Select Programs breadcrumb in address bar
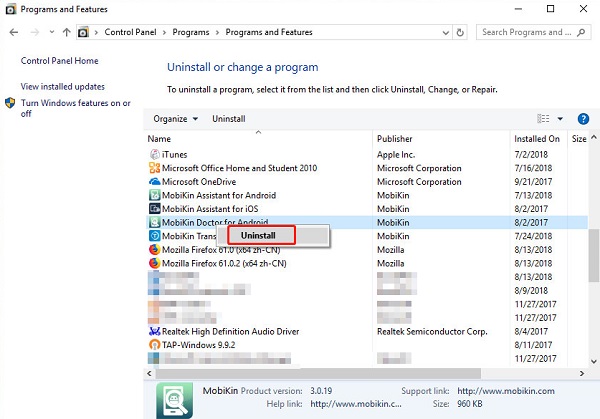Screen dimensions: 600x419 pos(191,32)
